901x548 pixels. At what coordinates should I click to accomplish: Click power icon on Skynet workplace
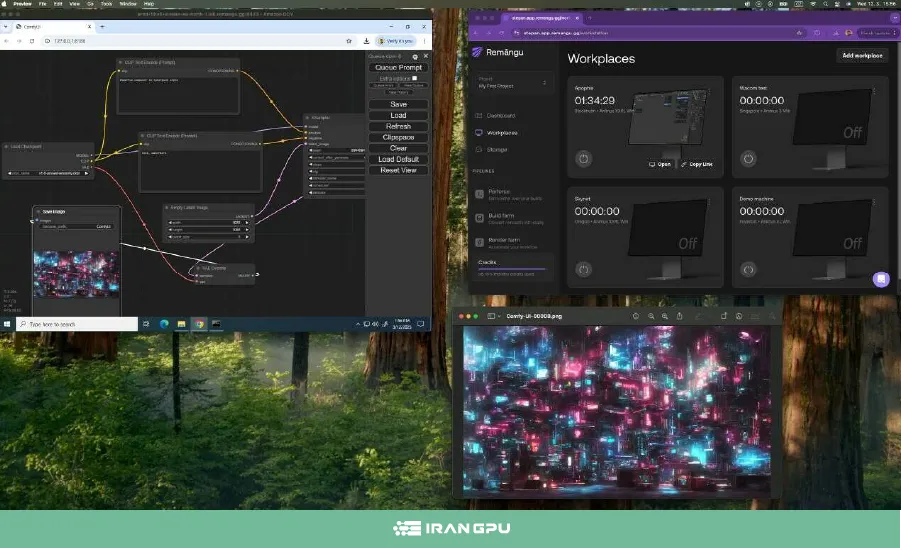pyautogui.click(x=583, y=269)
